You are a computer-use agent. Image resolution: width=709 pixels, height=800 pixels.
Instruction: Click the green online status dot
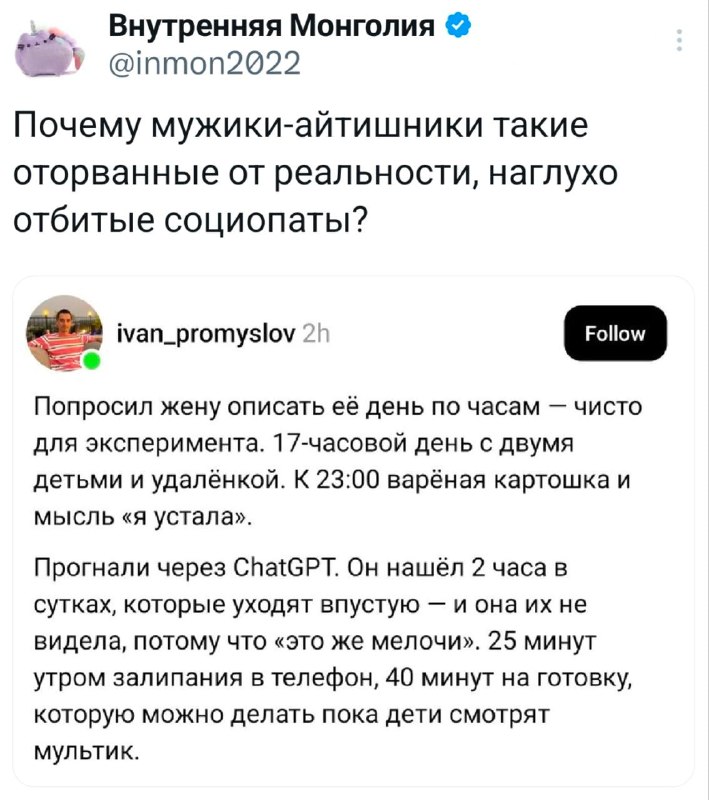(92, 359)
